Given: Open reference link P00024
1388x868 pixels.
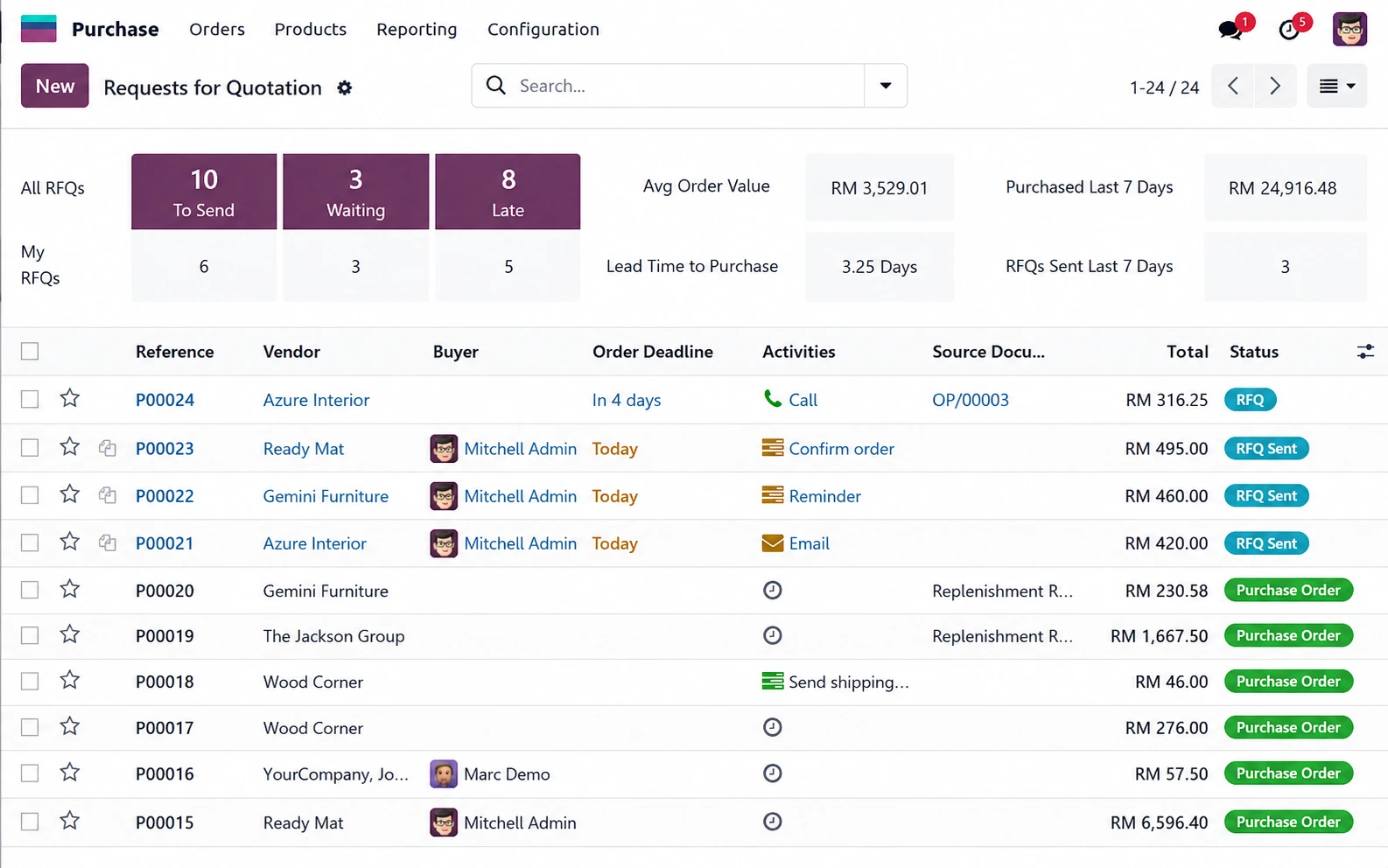Looking at the screenshot, I should 165,400.
